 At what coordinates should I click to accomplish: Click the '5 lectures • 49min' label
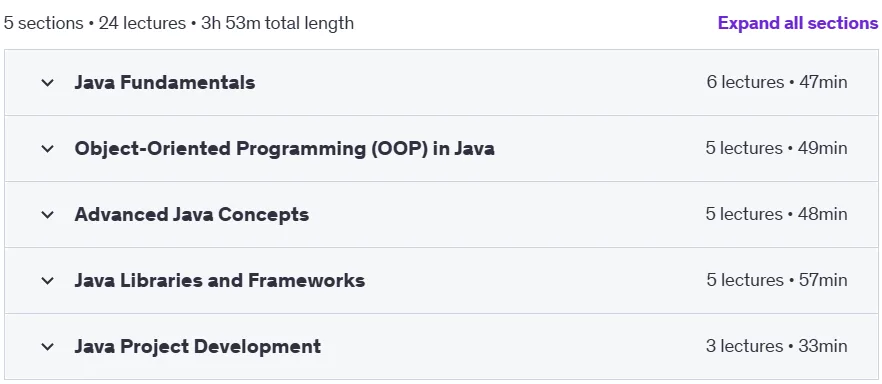click(776, 148)
